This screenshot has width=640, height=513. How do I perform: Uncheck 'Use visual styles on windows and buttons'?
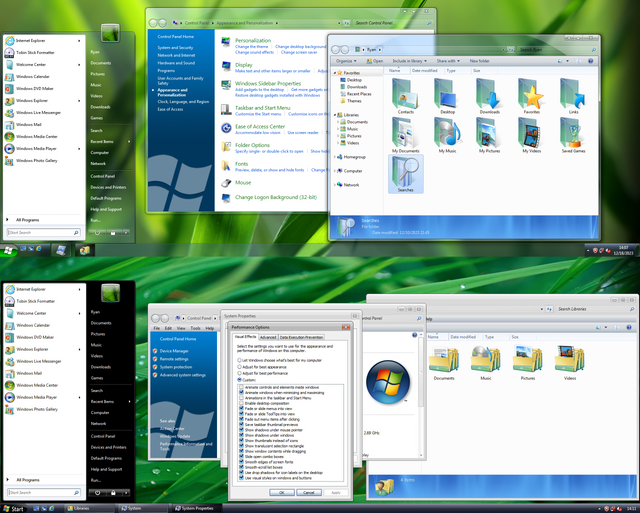pos(241,478)
